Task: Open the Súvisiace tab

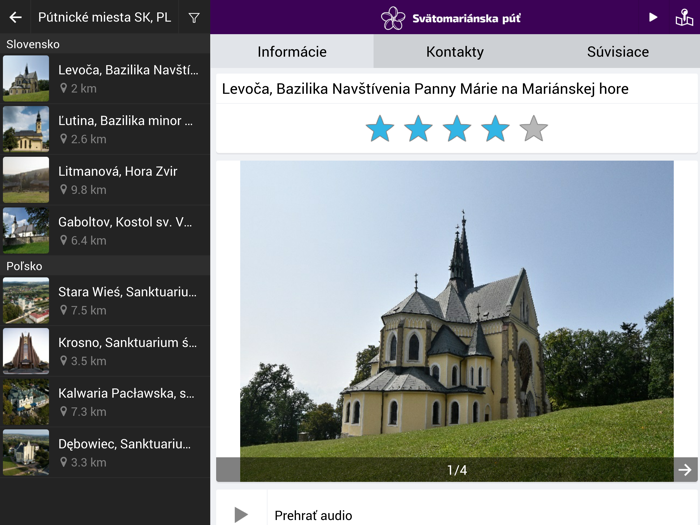Action: tap(618, 51)
